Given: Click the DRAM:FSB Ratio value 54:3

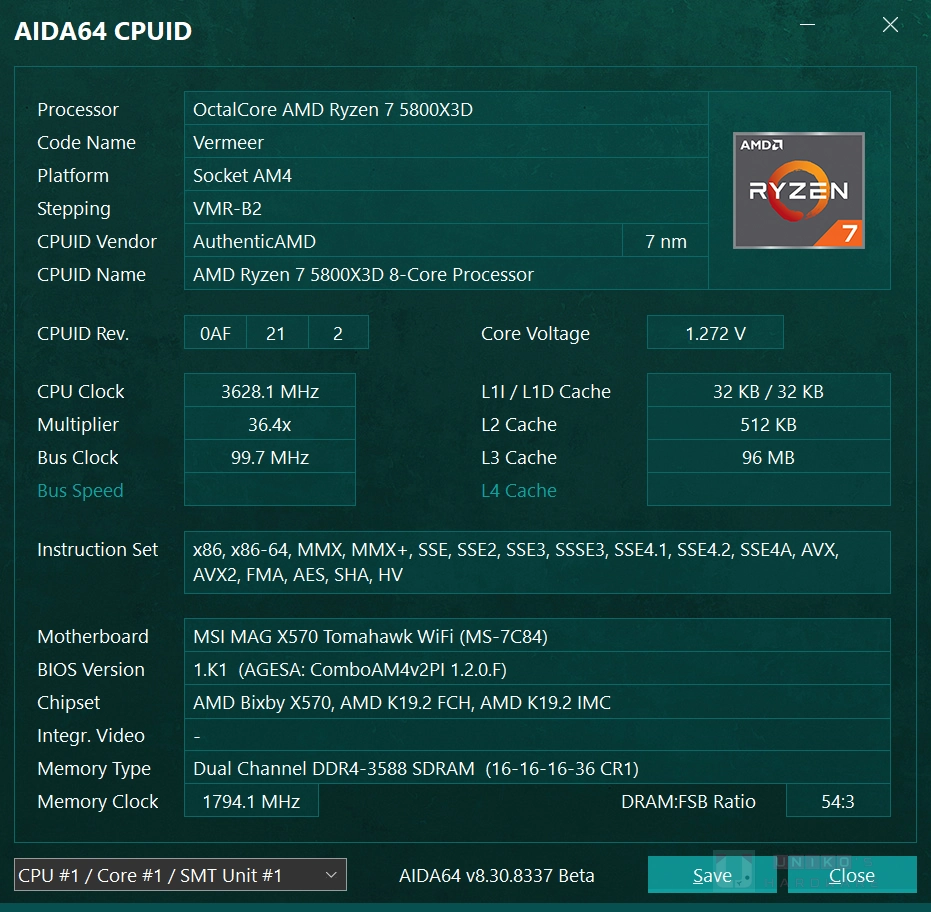Looking at the screenshot, I should pyautogui.click(x=838, y=801).
